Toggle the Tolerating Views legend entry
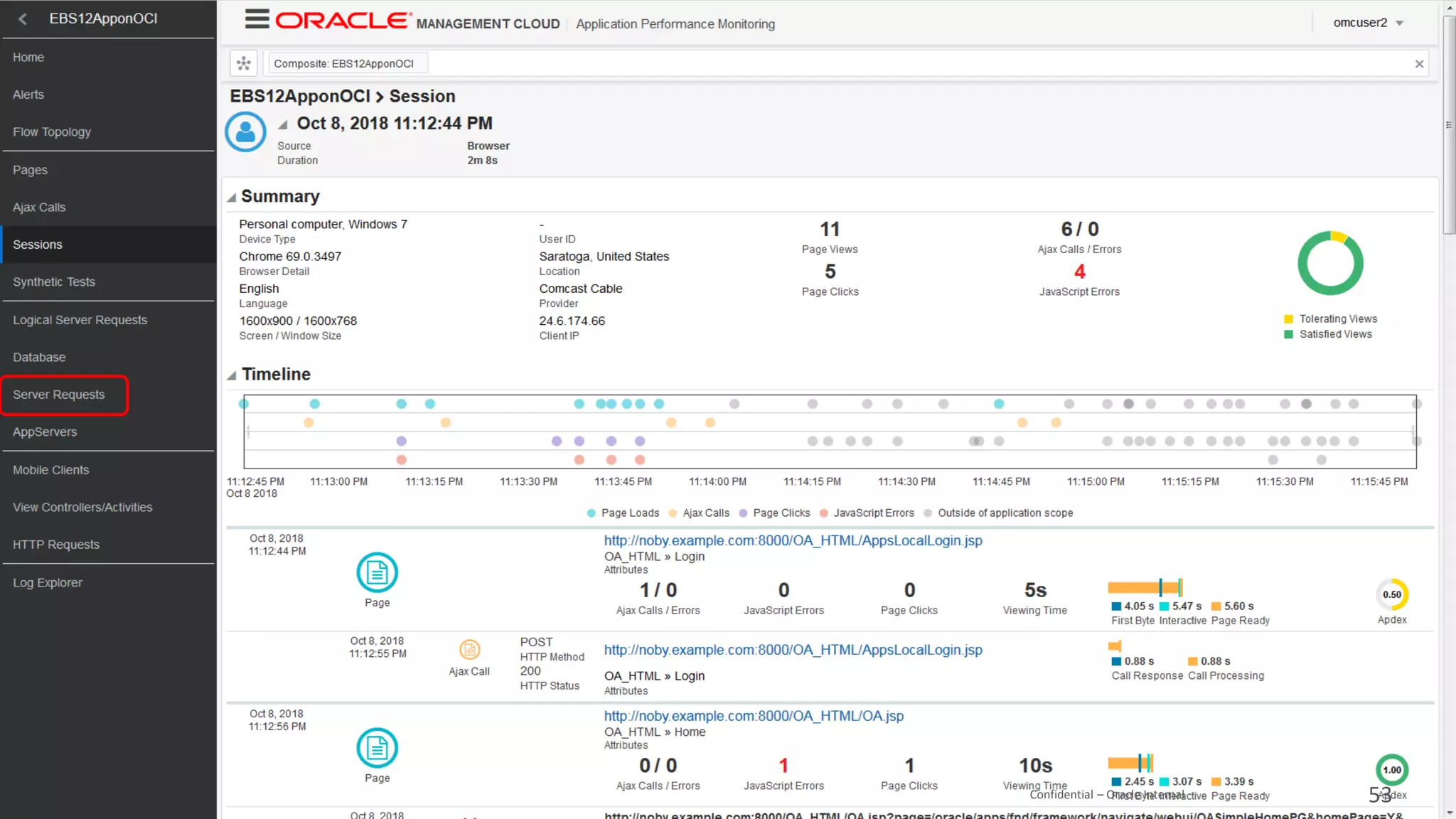 coord(1331,318)
